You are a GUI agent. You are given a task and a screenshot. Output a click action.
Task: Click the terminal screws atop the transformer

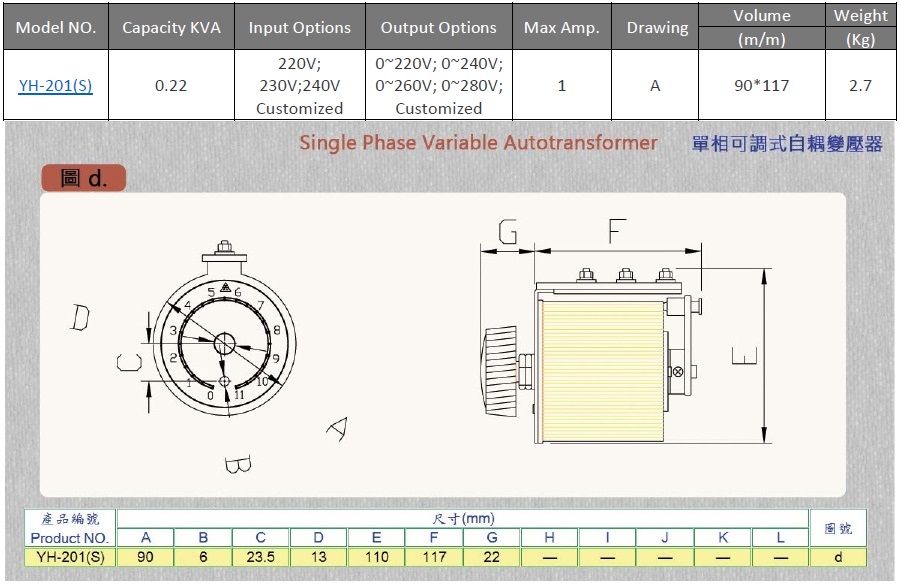click(x=627, y=273)
